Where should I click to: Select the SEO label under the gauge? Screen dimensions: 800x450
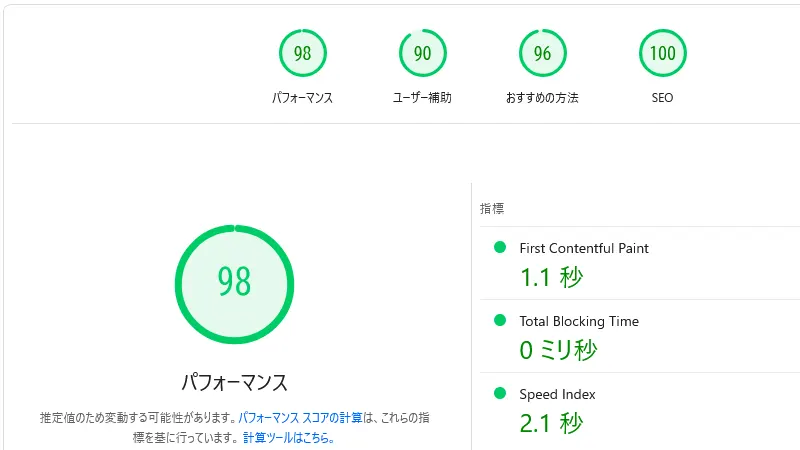tap(662, 98)
